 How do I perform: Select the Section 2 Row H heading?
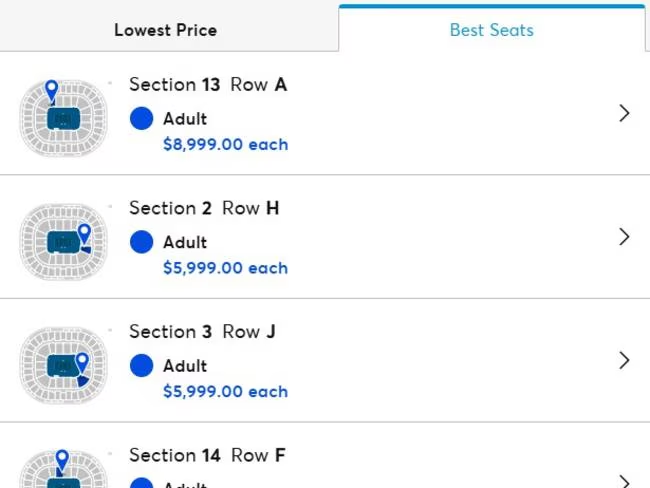pos(204,208)
